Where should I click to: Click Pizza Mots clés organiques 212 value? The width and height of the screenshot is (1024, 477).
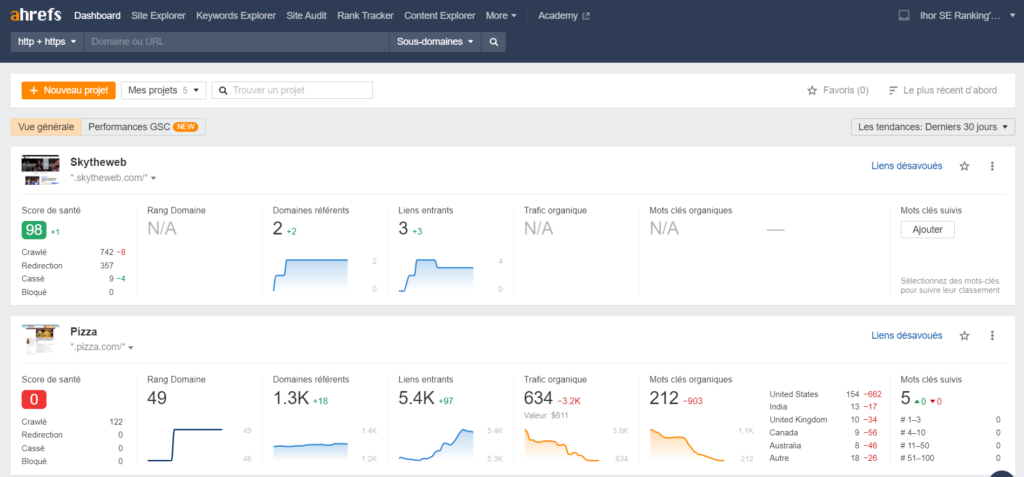coord(664,398)
